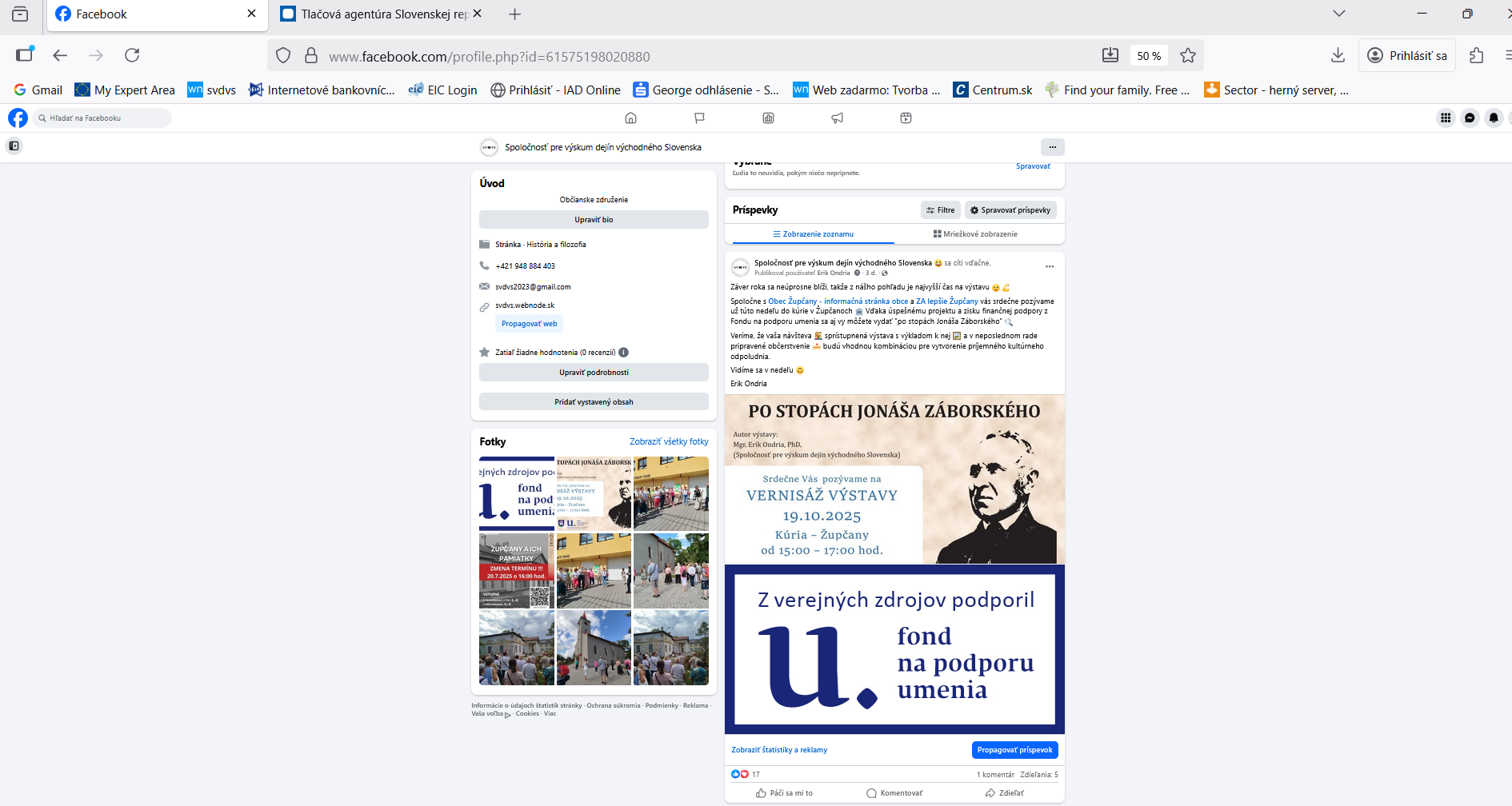Screen dimensions: 1512x806
Task: Click the Hľadať na Facebooku search field
Action: [x=104, y=118]
